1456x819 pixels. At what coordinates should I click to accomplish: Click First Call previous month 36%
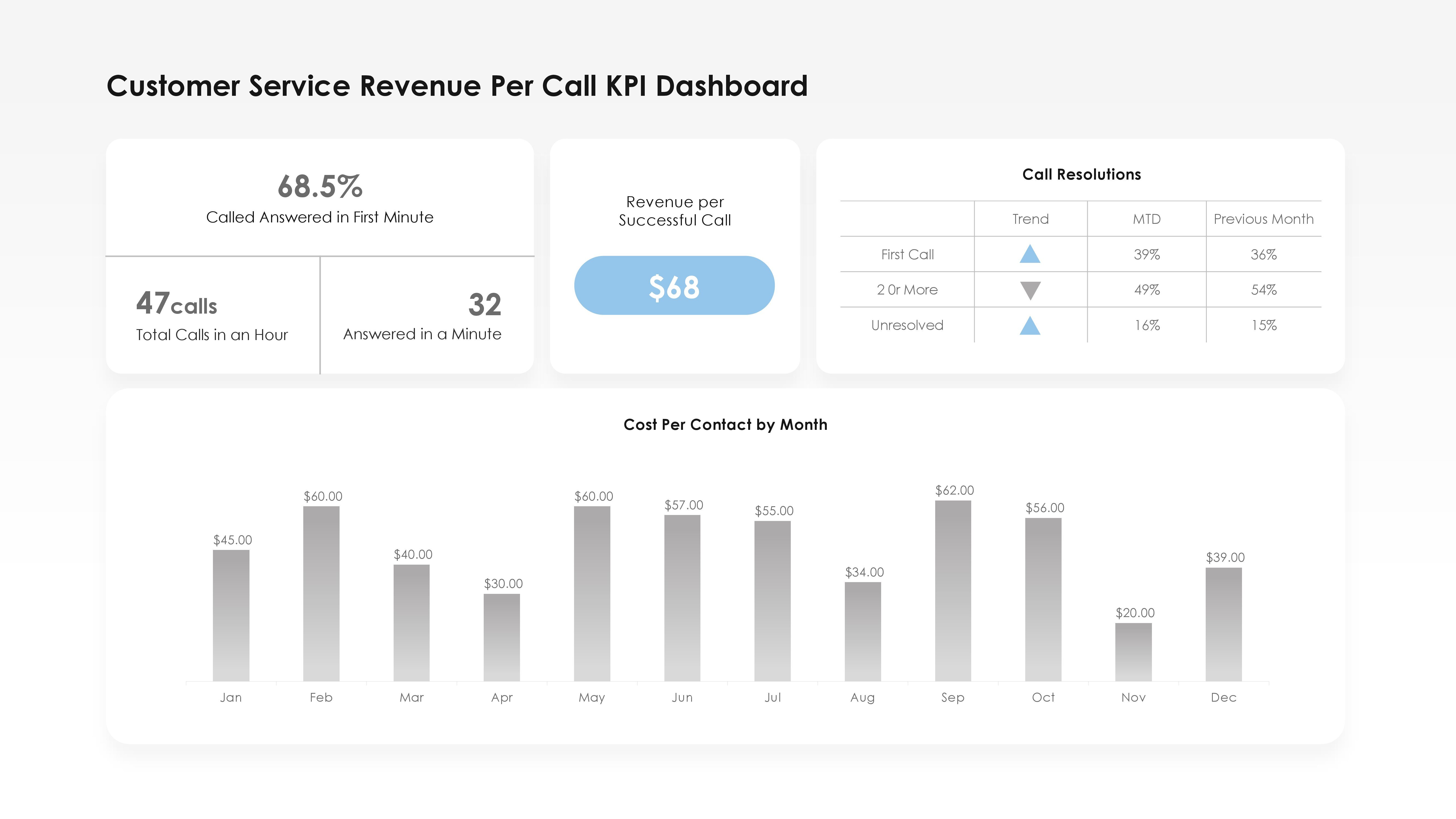tap(1264, 254)
